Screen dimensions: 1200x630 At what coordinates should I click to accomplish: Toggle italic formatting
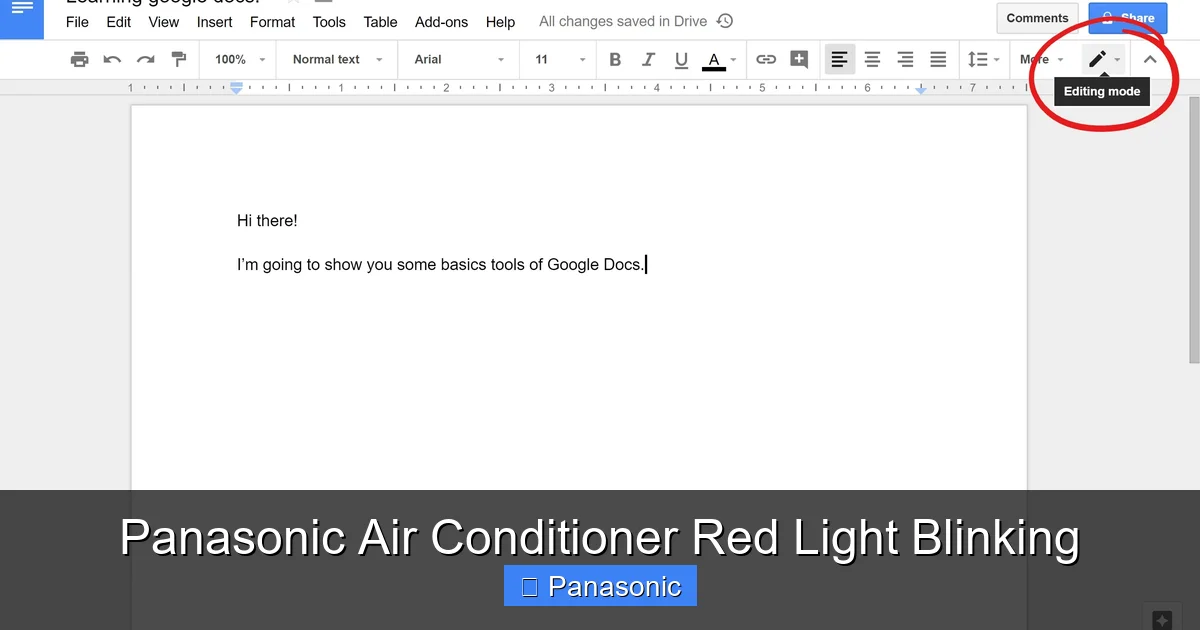648,60
